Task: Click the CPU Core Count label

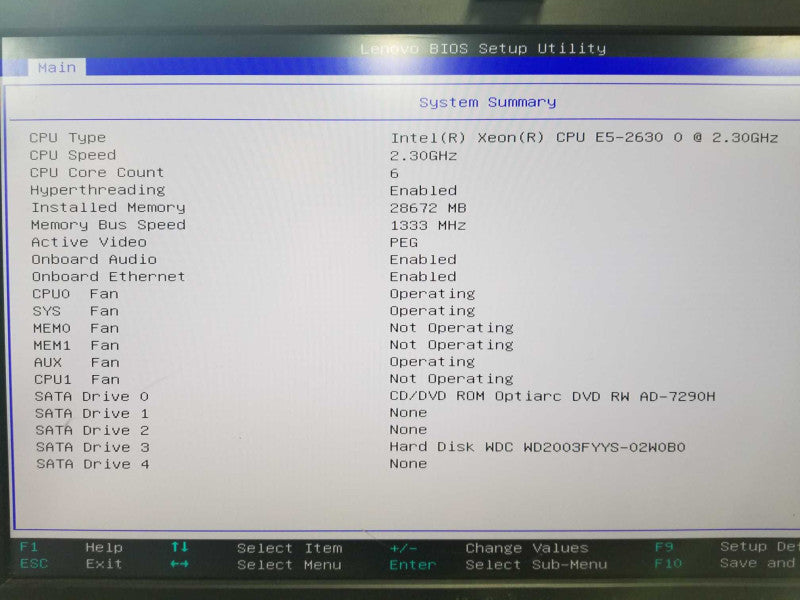Action: coord(97,172)
